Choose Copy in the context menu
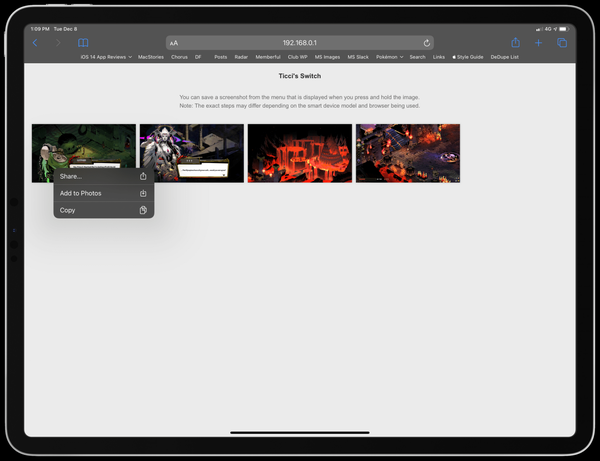Screen dimensions: 600x461 pyautogui.click(x=104, y=210)
